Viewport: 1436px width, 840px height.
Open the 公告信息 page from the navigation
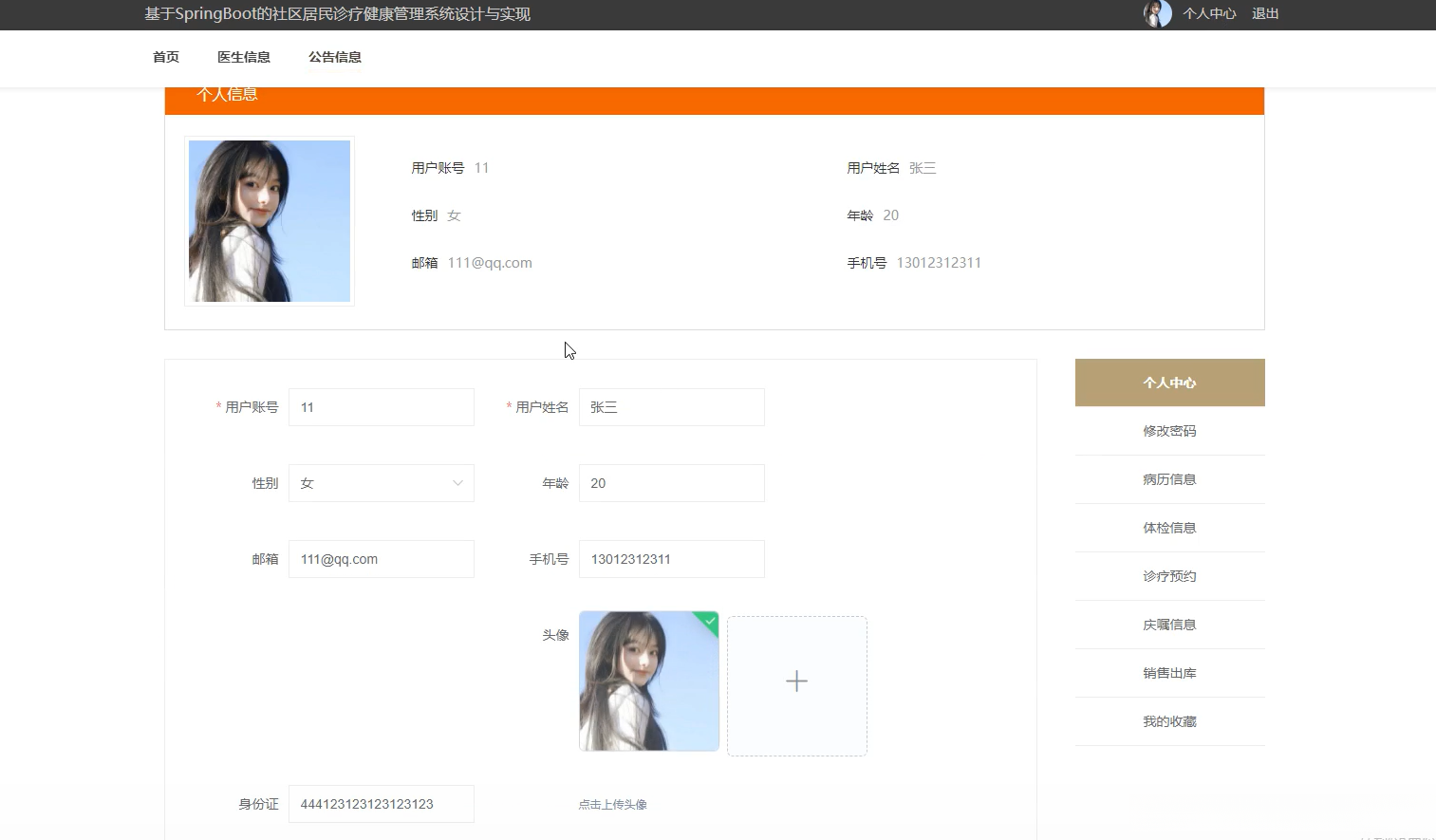[334, 57]
